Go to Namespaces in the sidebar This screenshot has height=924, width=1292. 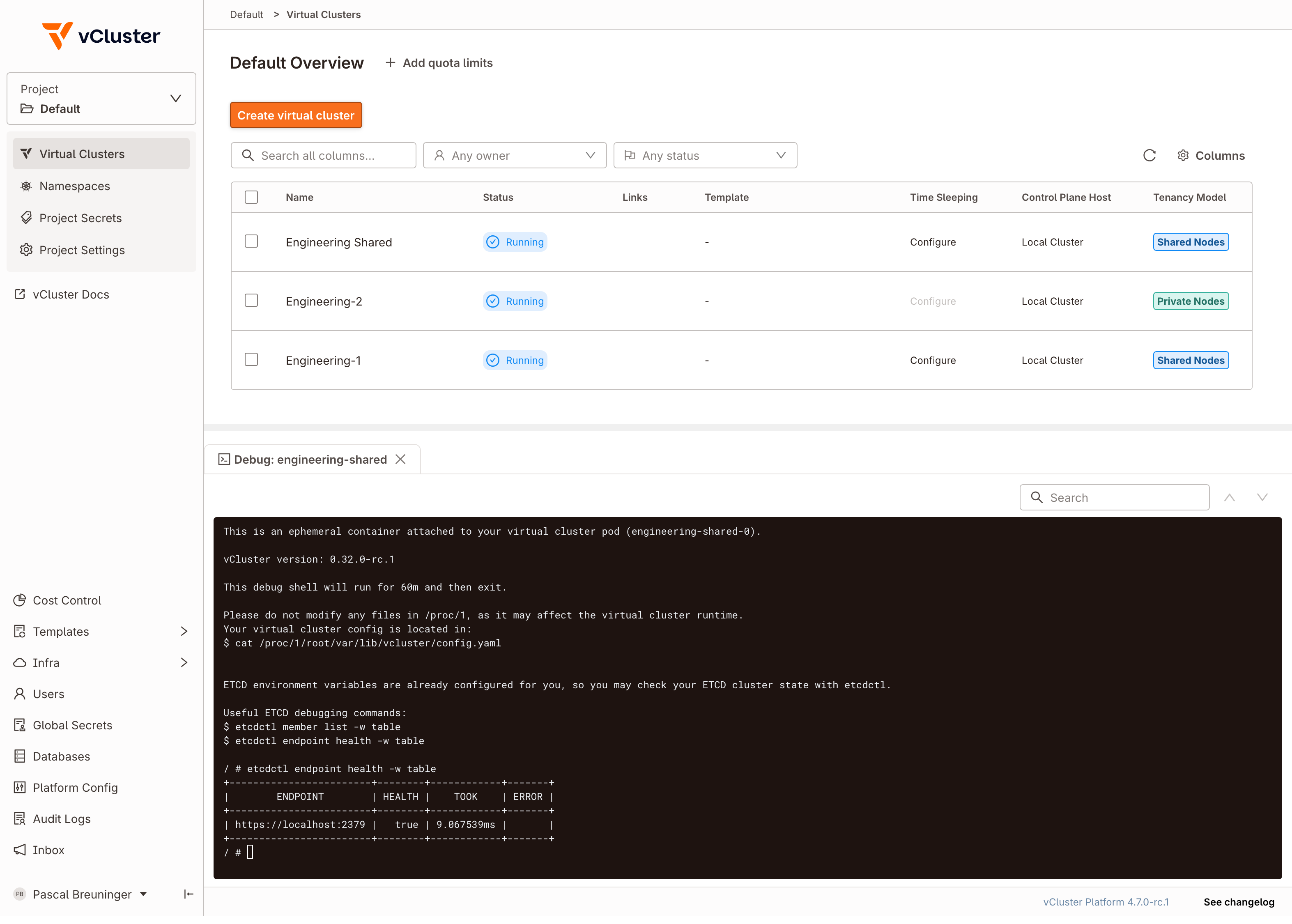74,186
